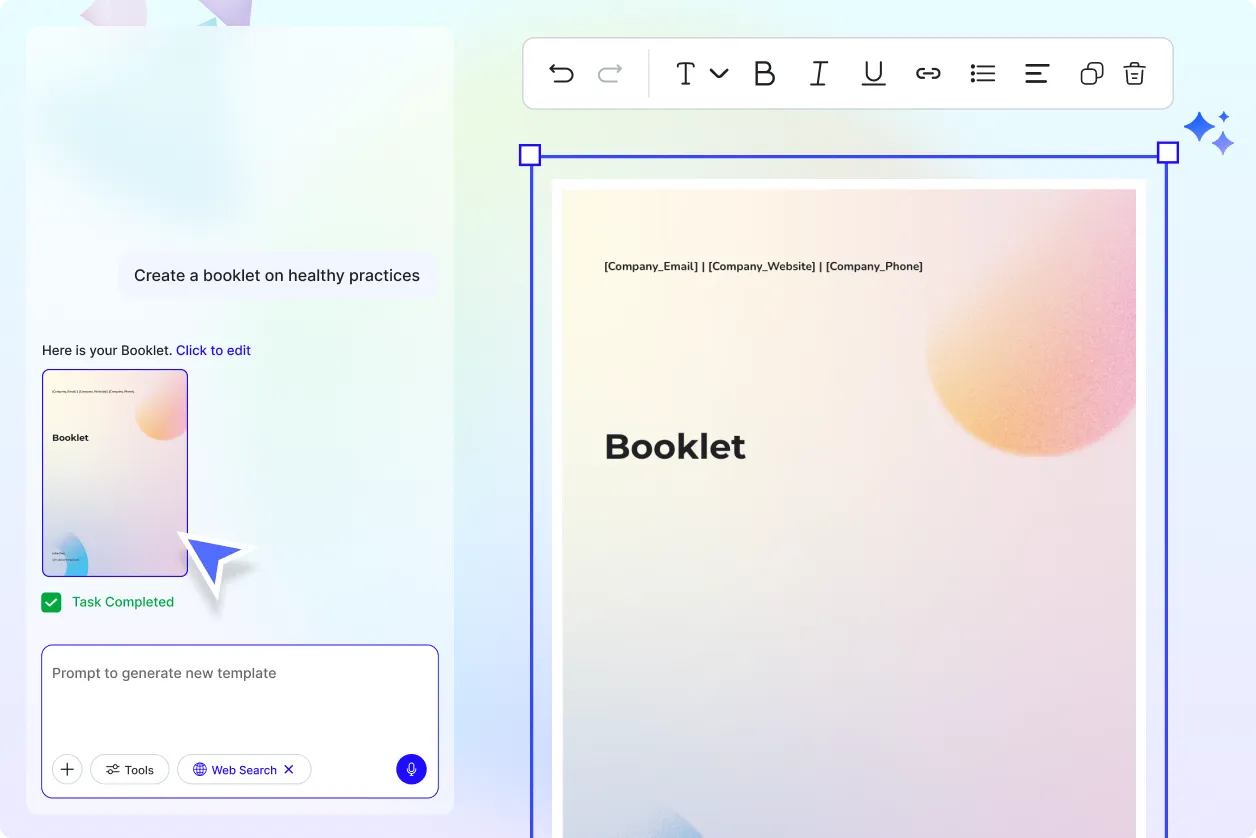Screen dimensions: 1256x838
Task: Insert a hyperlink with the link icon
Action: 928,74
